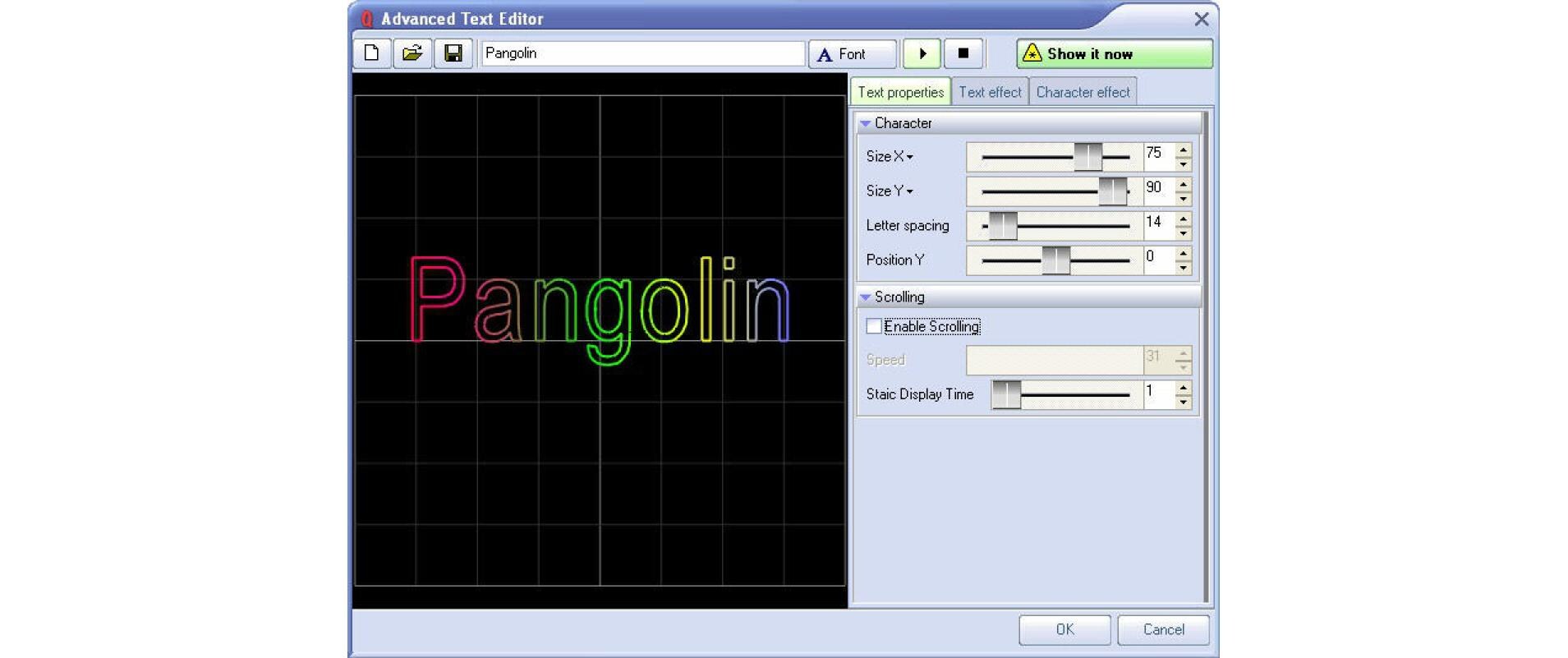Switch to Text effect tab
This screenshot has height=658, width=1568.
[990, 92]
